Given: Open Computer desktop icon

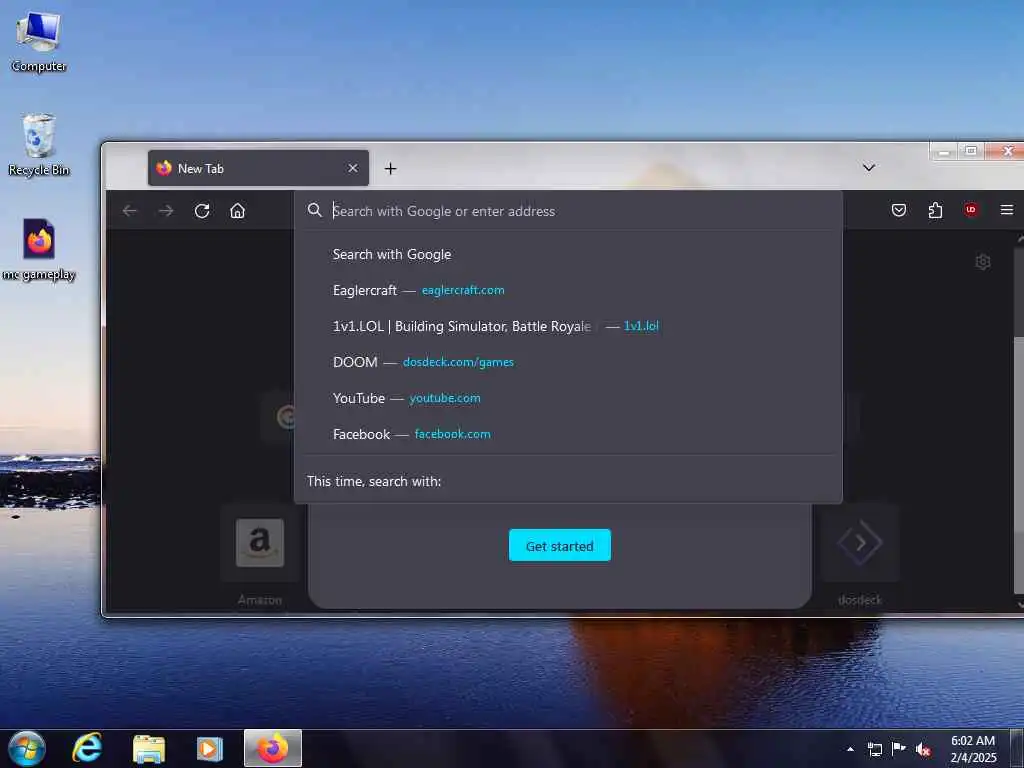Looking at the screenshot, I should [x=39, y=41].
